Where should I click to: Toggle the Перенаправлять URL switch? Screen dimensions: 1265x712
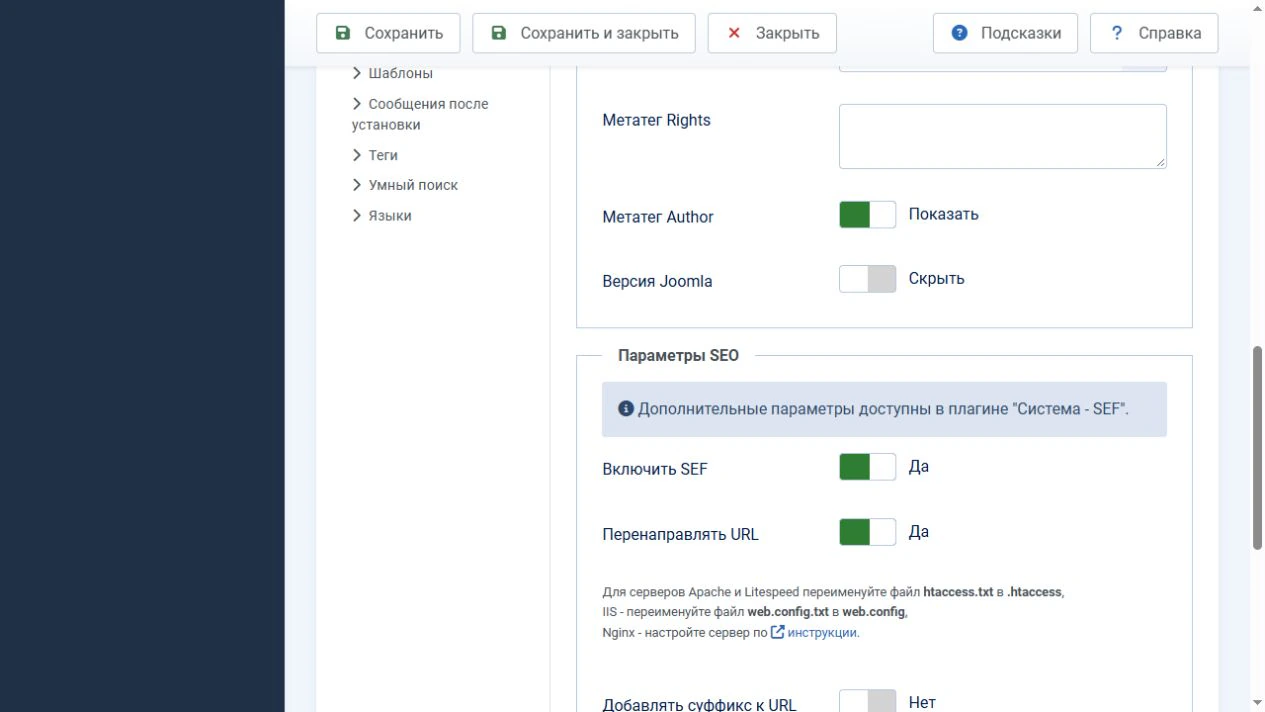(x=867, y=532)
